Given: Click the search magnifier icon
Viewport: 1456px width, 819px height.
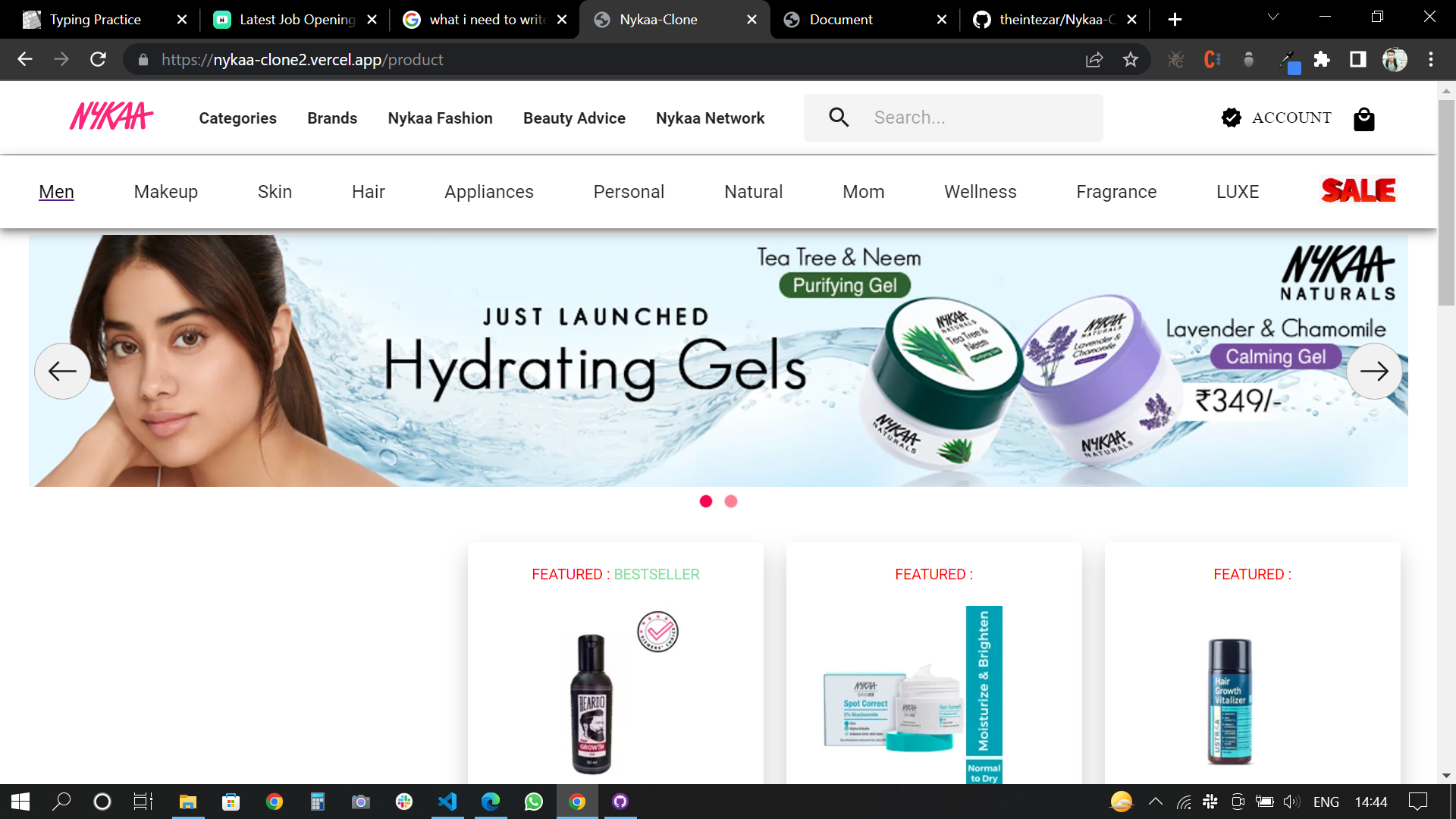Looking at the screenshot, I should (839, 117).
